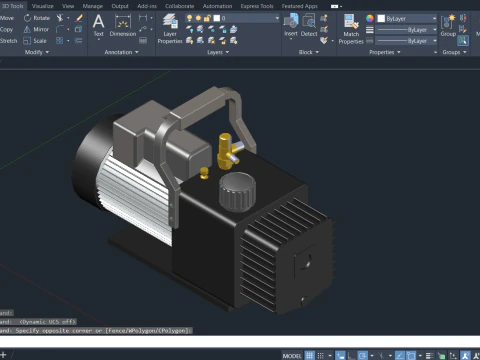
Task: Expand the Properties panel
Action: (385, 52)
